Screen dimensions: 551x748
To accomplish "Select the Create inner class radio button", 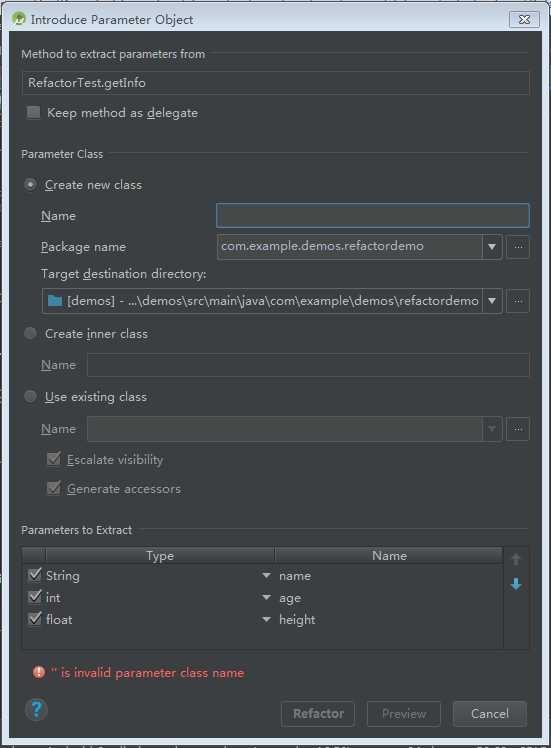I will coord(31,333).
